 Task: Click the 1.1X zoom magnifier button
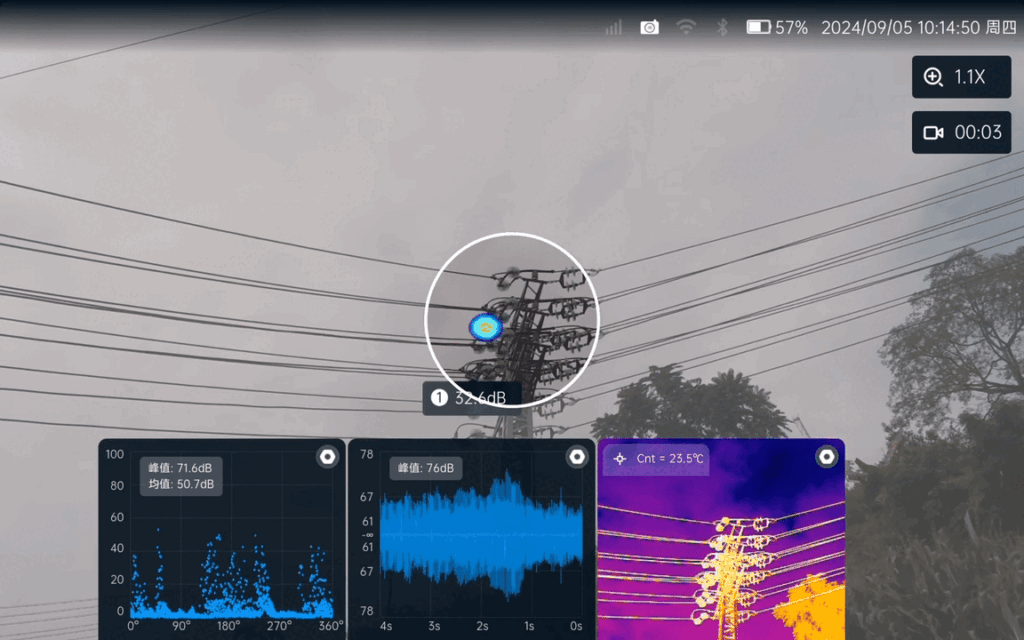(x=960, y=77)
